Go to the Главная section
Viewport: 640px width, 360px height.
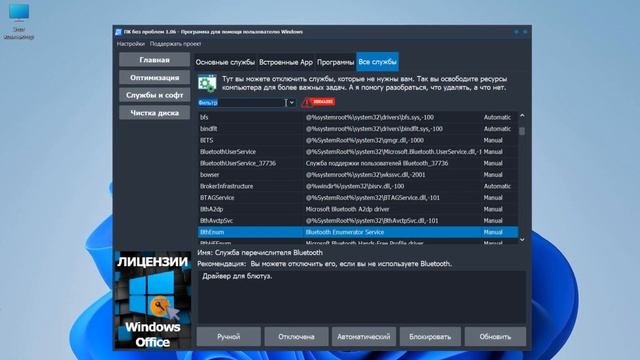point(154,60)
